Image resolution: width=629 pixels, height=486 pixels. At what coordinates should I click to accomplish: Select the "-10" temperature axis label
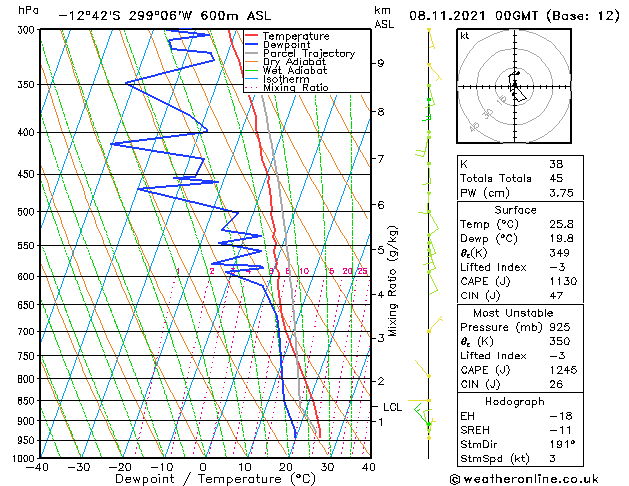click(x=162, y=467)
